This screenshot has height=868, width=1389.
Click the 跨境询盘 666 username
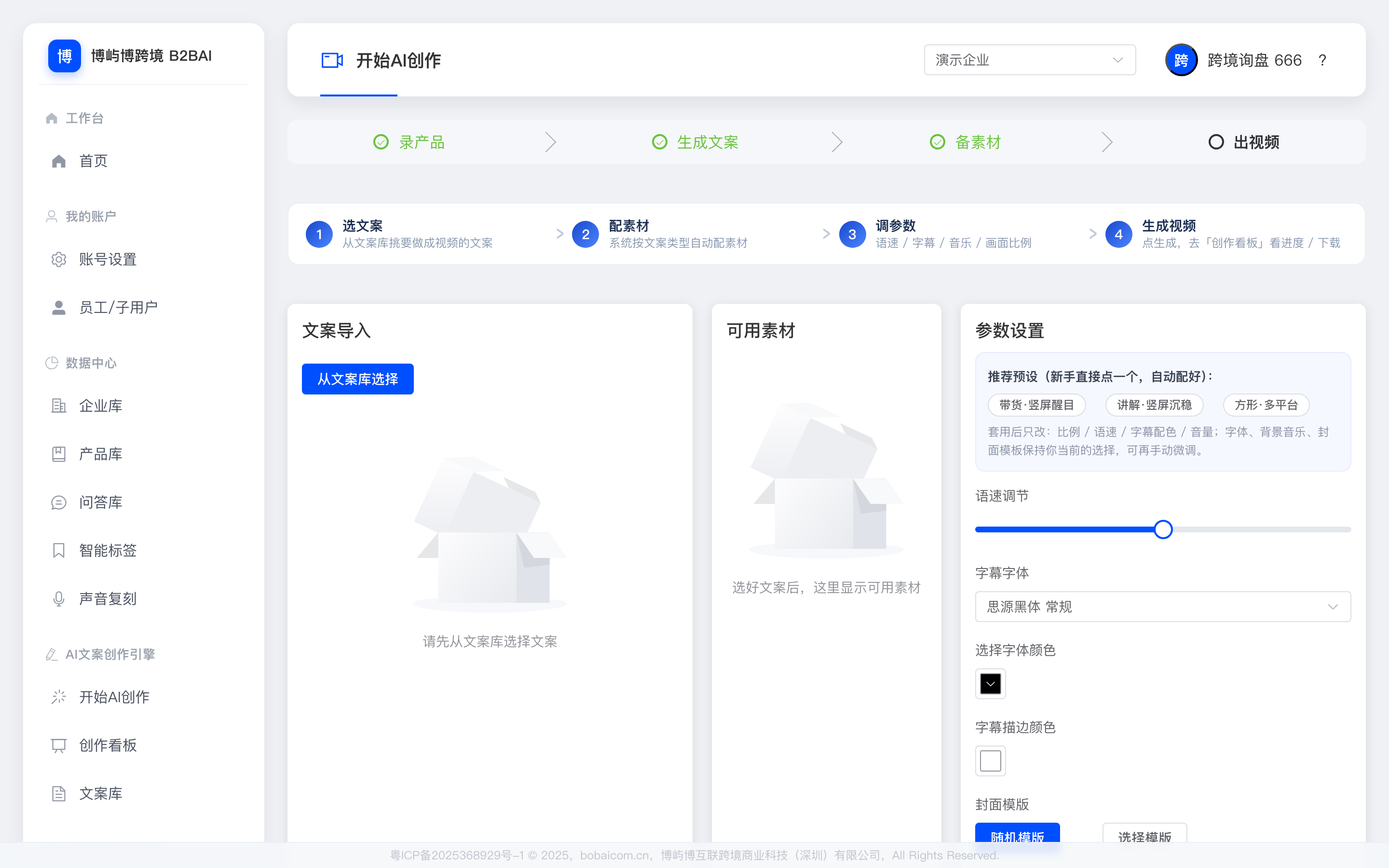(x=1255, y=60)
